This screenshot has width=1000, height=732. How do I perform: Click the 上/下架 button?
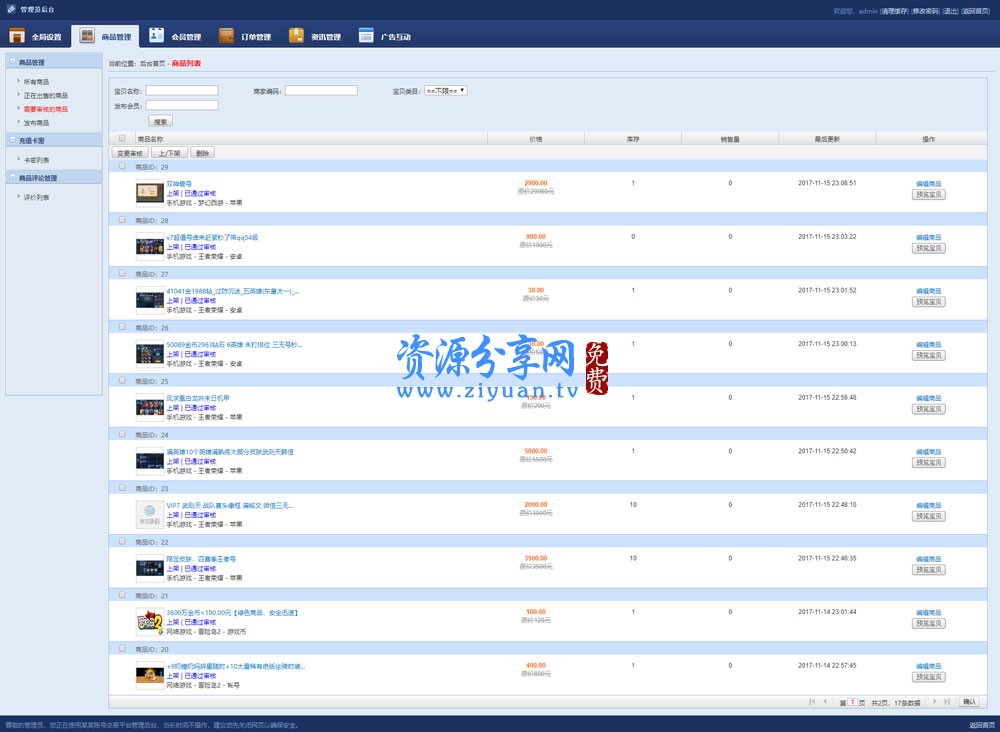(170, 153)
